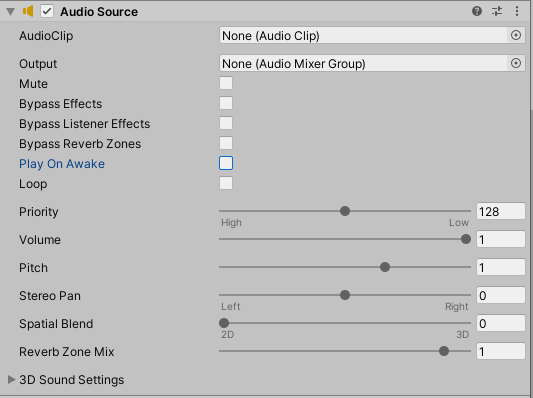
Task: Click the Audio Source header title
Action: [x=99, y=12]
